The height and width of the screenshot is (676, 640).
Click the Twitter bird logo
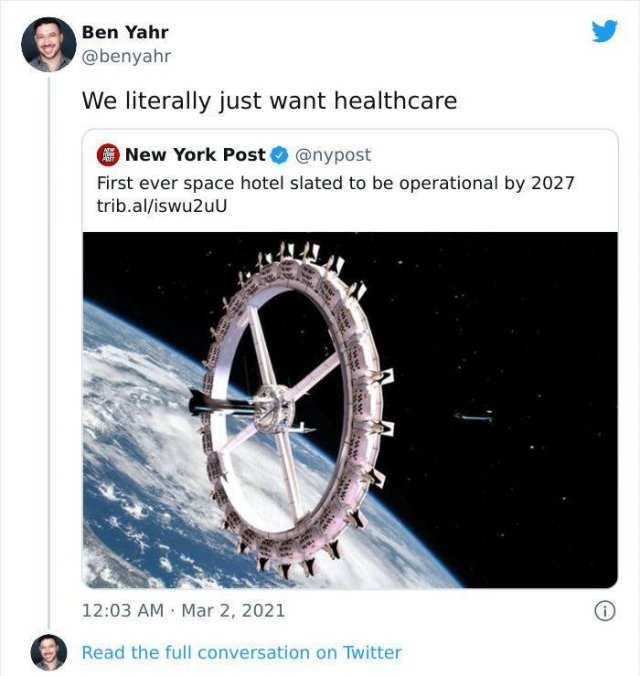pos(604,31)
